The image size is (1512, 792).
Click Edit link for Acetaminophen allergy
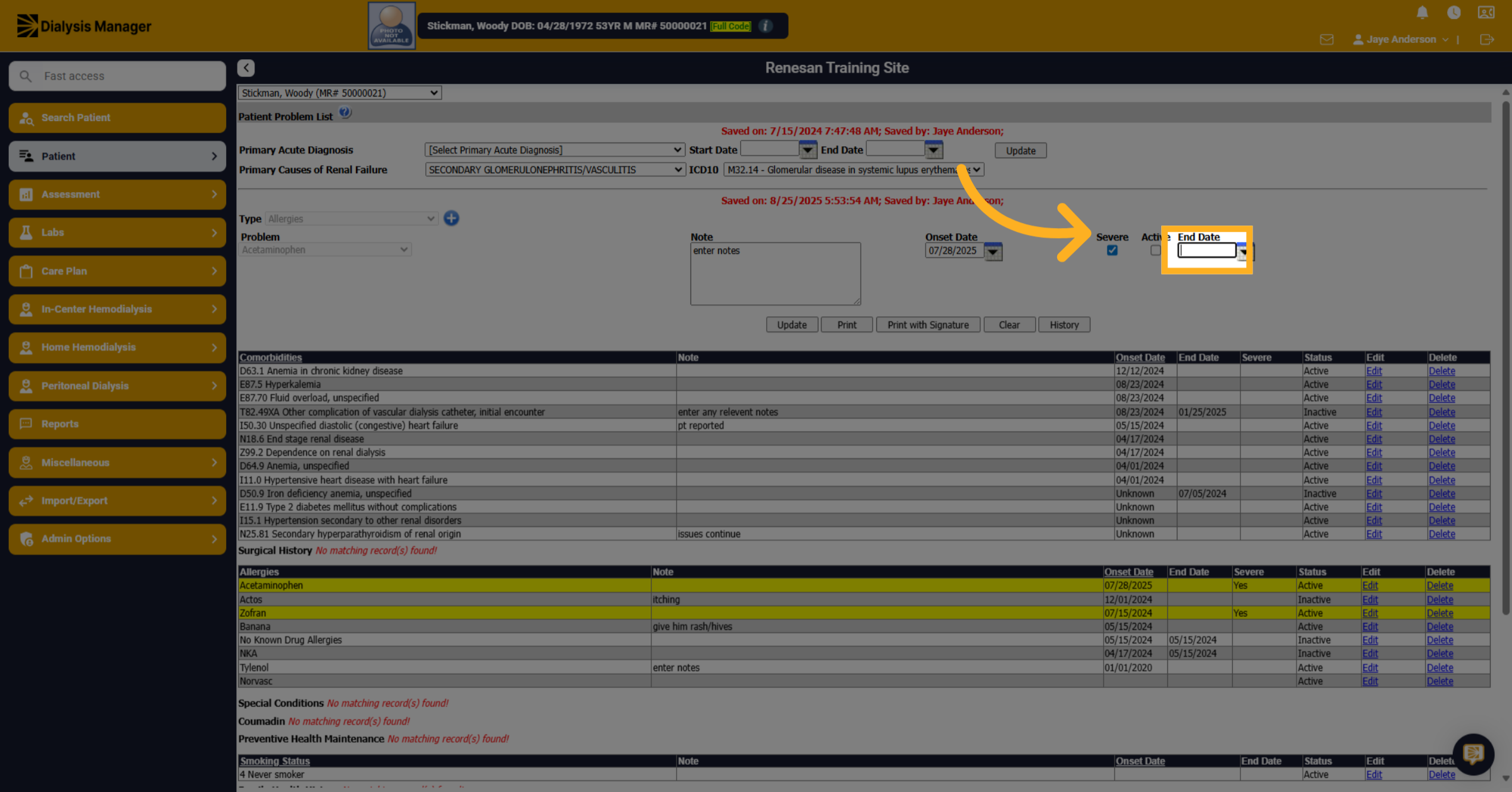[x=1370, y=585]
